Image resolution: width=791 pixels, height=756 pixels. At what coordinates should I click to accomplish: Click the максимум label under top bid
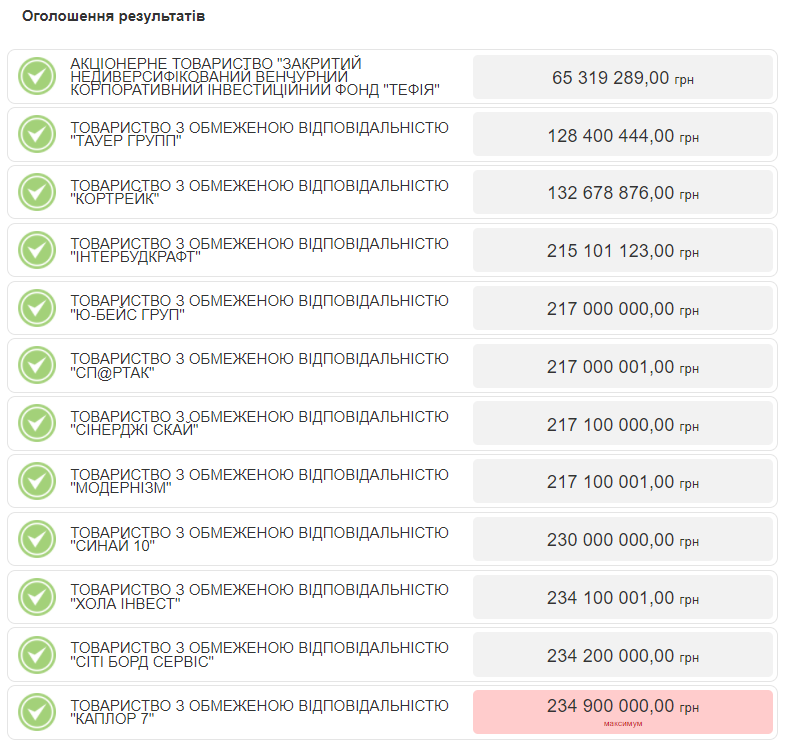[623, 724]
